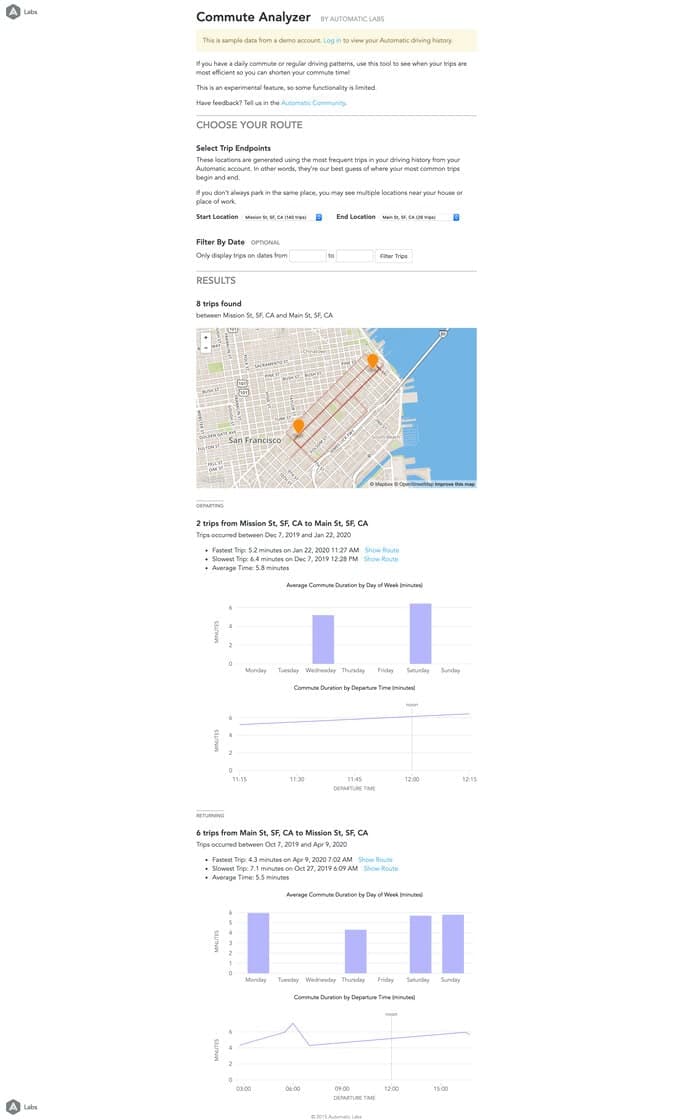Click the end location map pin near Main St
This screenshot has width=673, height=1120.
coord(372,361)
